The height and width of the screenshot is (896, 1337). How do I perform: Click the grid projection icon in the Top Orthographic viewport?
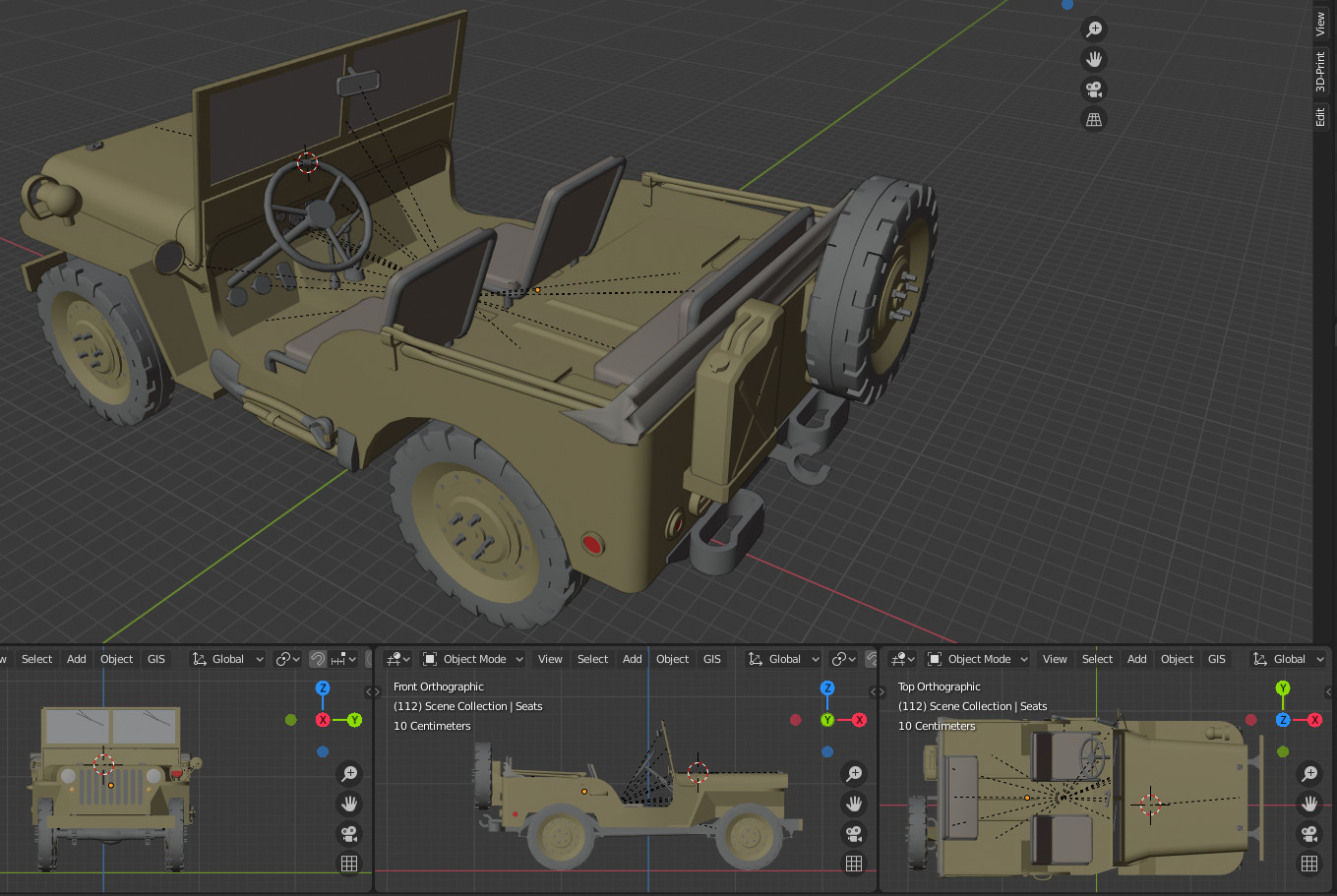point(1308,864)
